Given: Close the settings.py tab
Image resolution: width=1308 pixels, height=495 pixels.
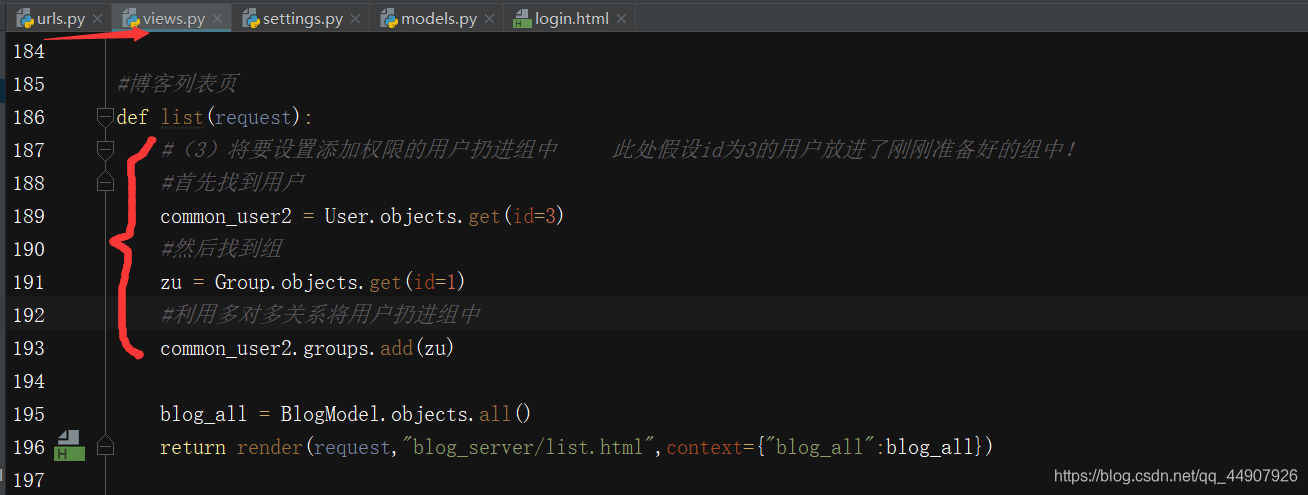Looking at the screenshot, I should pyautogui.click(x=355, y=19).
